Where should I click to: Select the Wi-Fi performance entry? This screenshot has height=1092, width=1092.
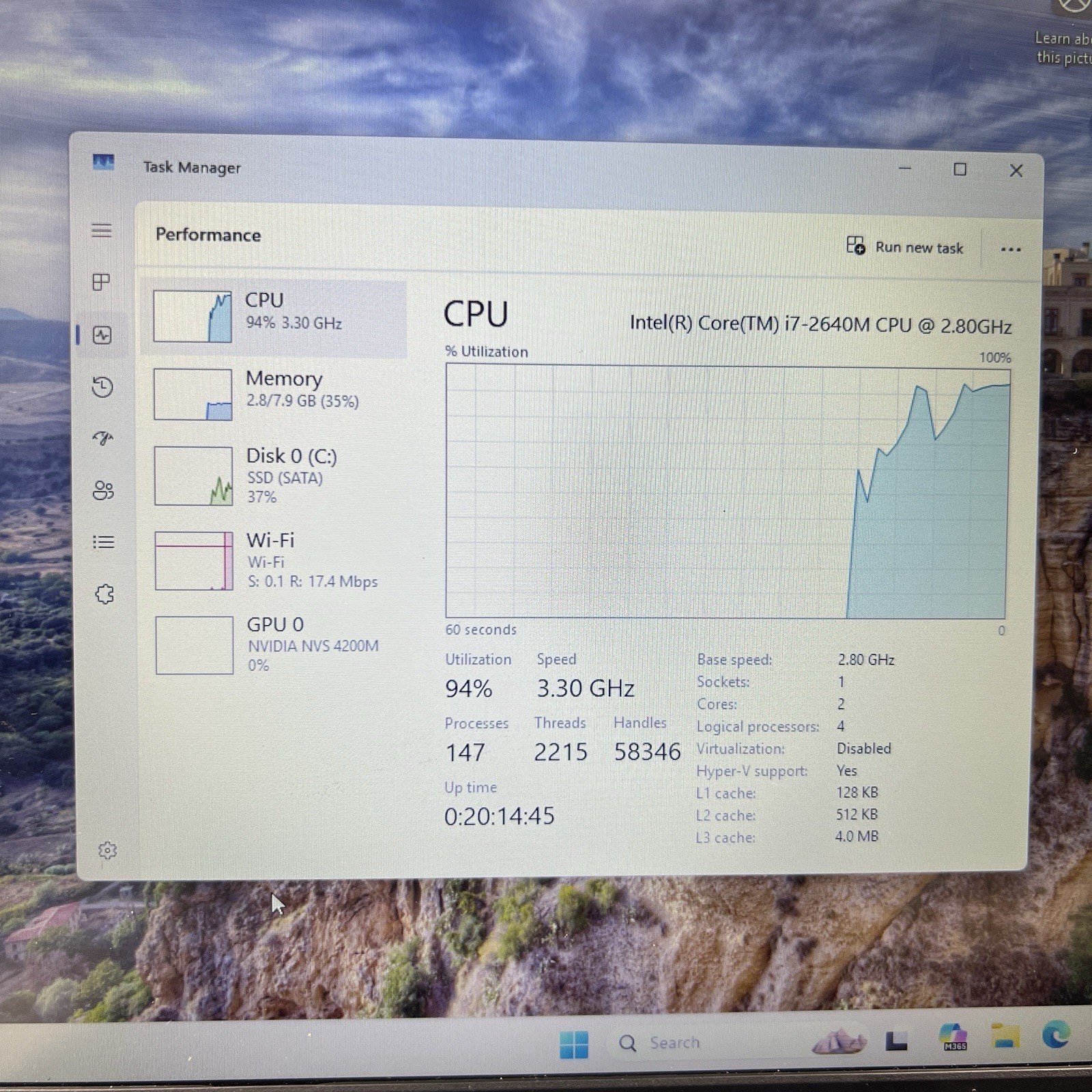pos(274,561)
